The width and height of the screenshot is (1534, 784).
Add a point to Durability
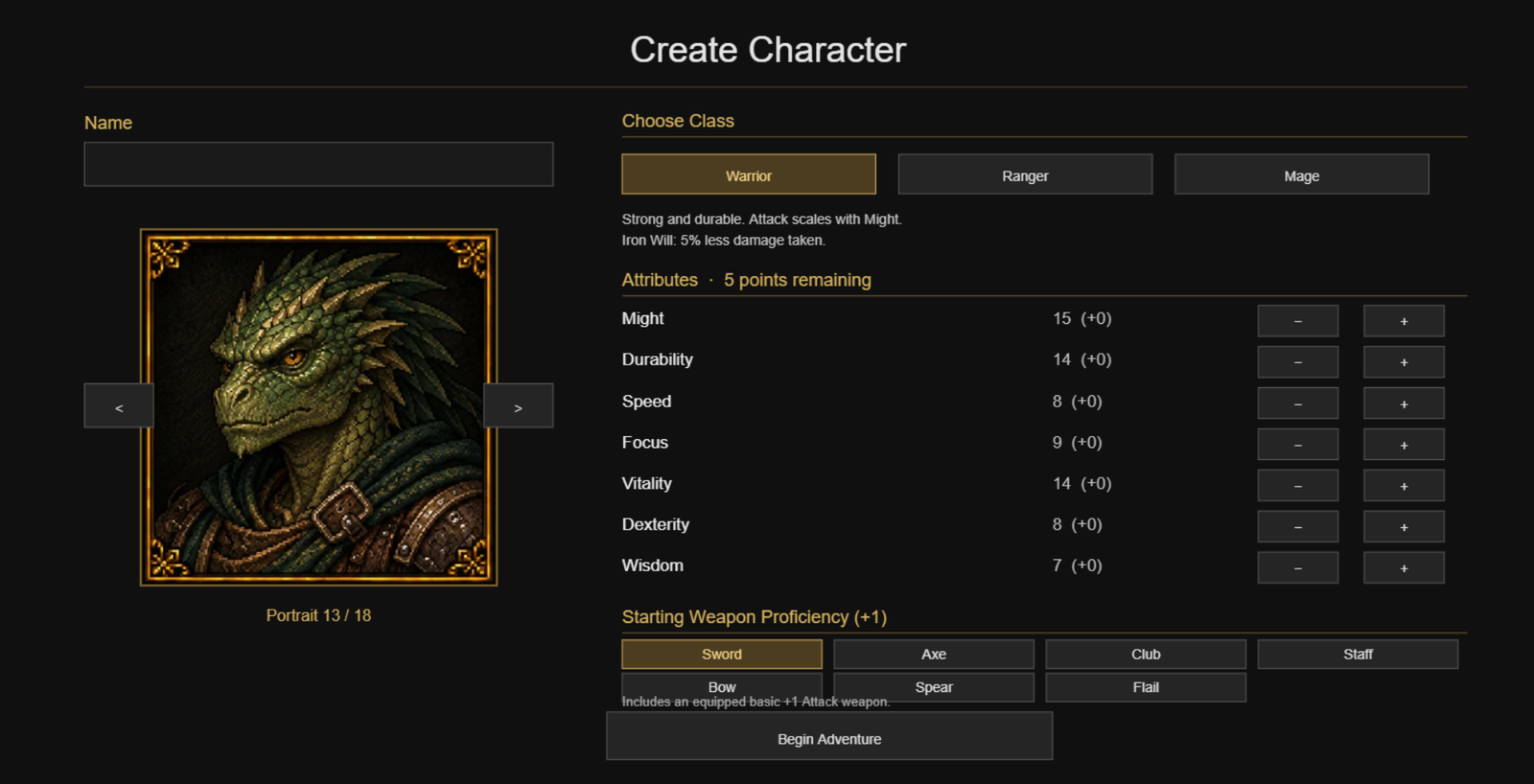[x=1404, y=362]
